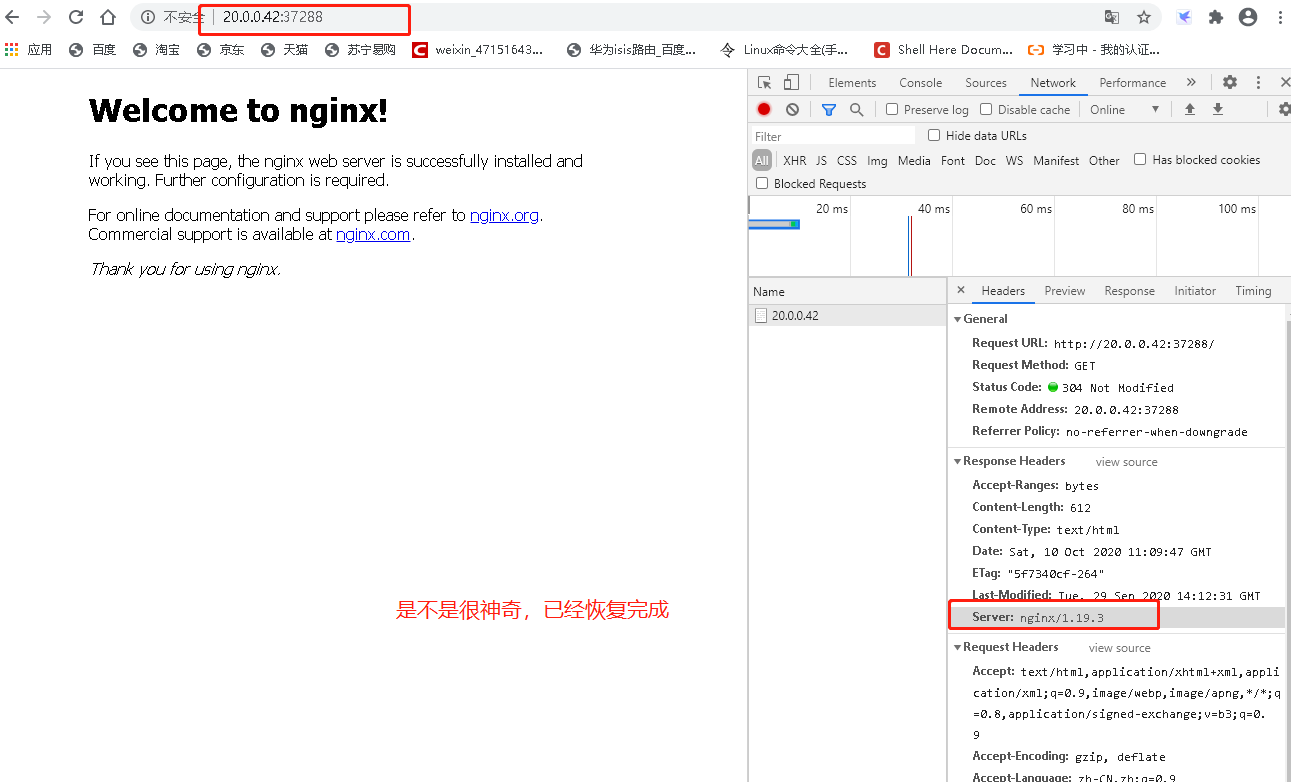Open the extensions puzzle icon

pyautogui.click(x=1216, y=17)
